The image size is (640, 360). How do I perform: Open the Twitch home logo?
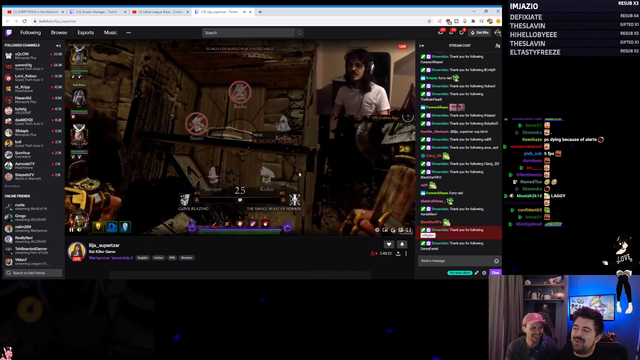(x=9, y=33)
